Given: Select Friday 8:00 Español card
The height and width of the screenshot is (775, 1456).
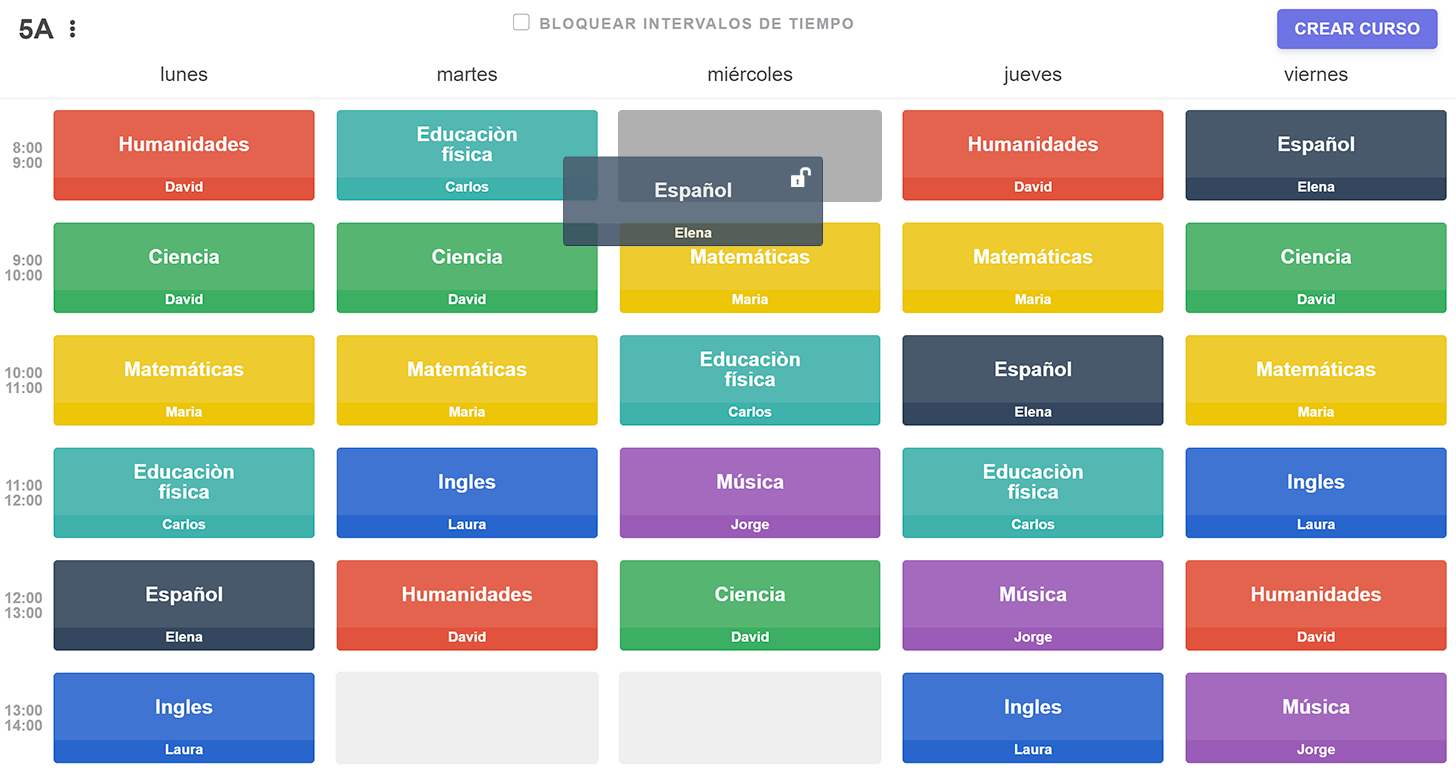Looking at the screenshot, I should [1315, 154].
